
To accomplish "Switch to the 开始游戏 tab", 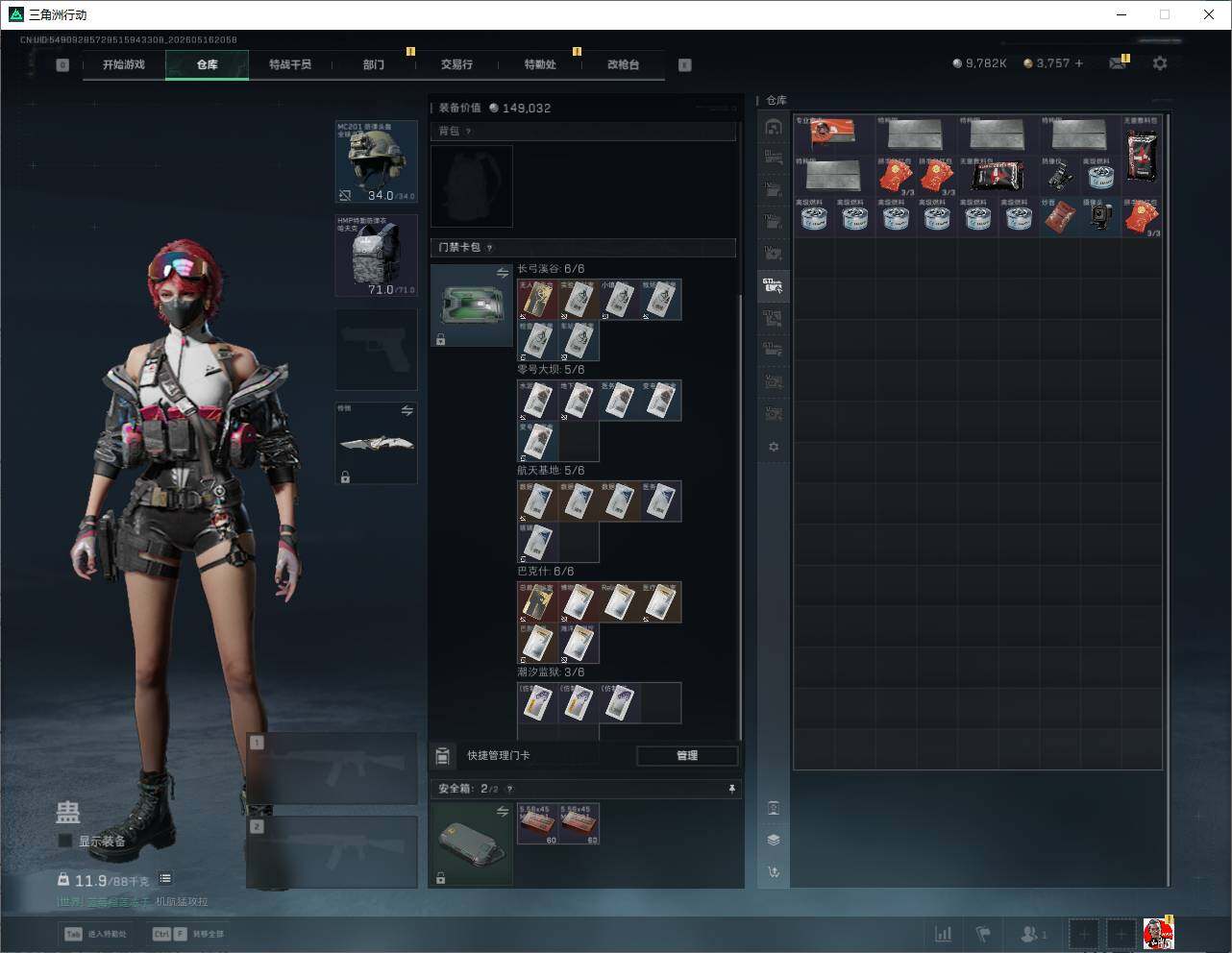I will point(124,64).
